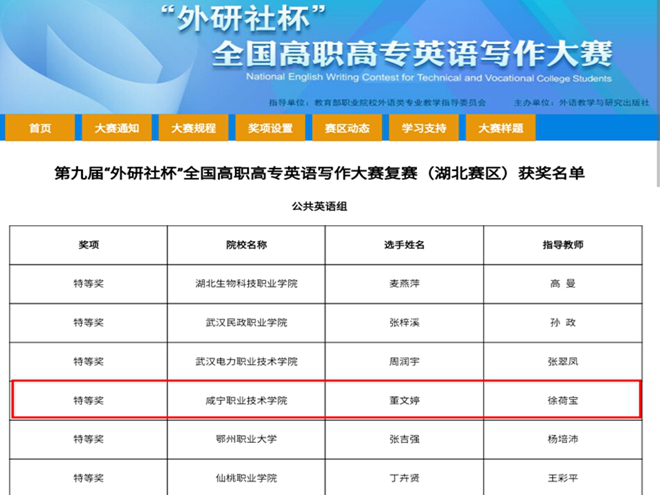
Task: Click 特等奖 in the 丁卉贤 row
Action: click(x=88, y=478)
